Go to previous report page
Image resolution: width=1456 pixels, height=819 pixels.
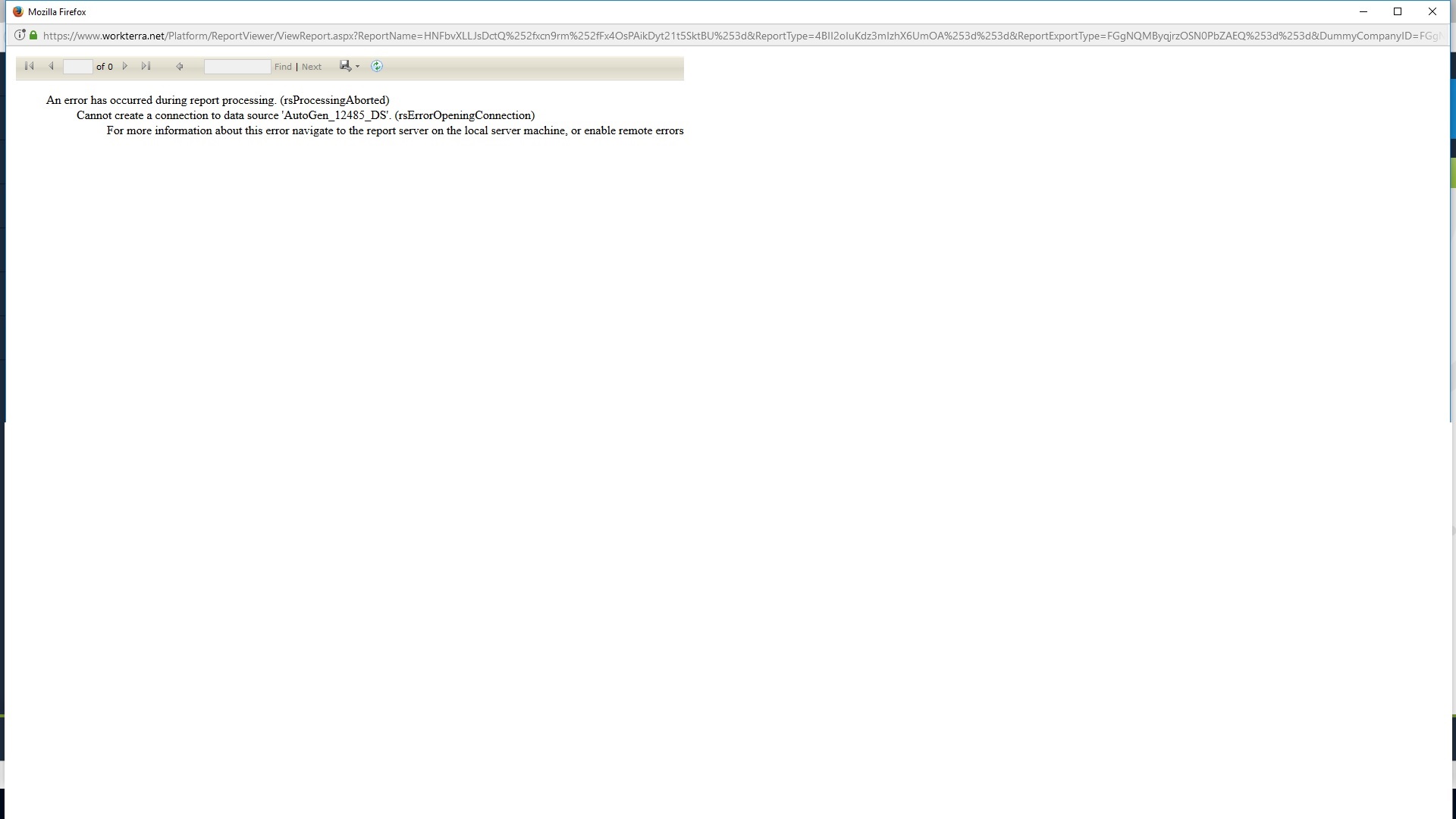click(x=51, y=67)
